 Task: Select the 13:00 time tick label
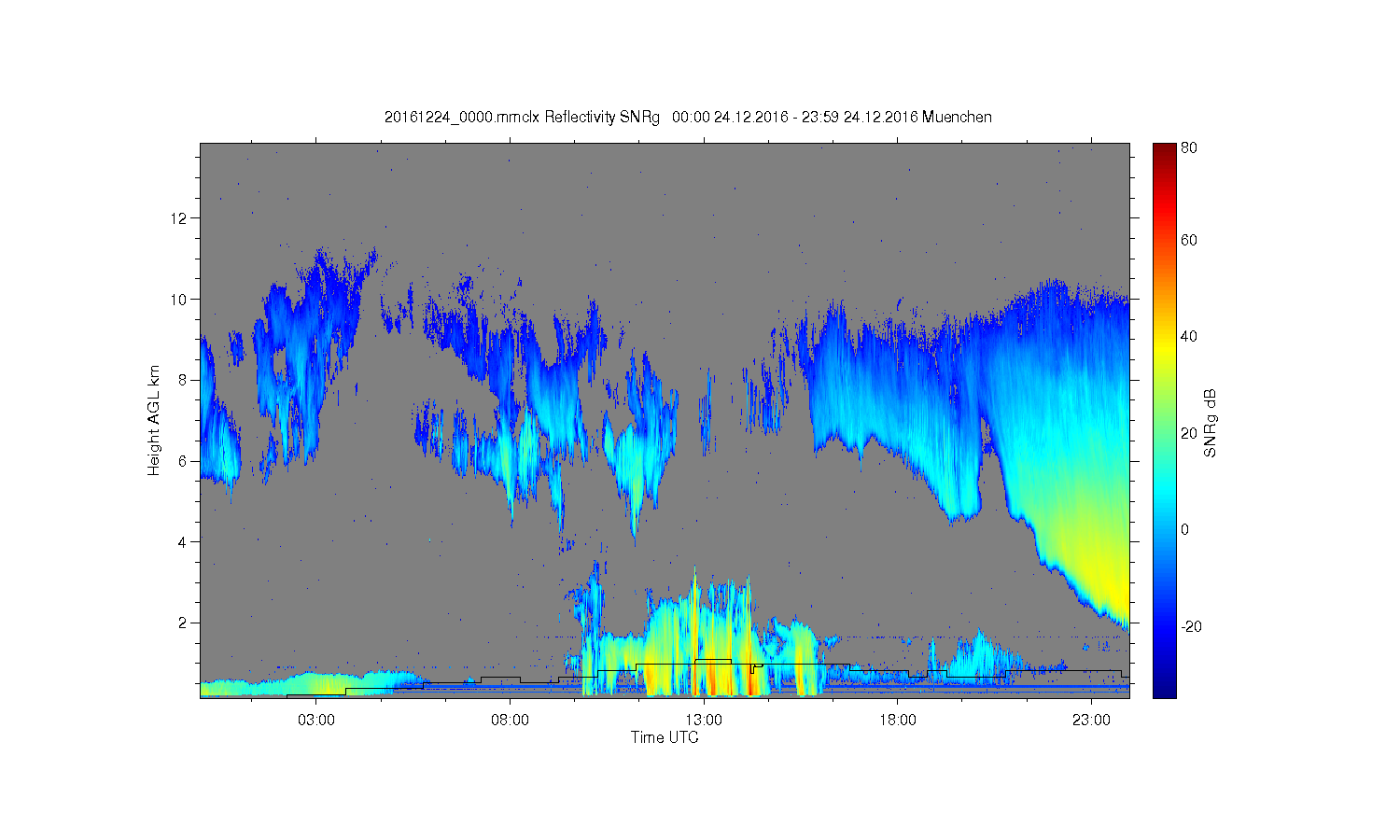click(704, 721)
